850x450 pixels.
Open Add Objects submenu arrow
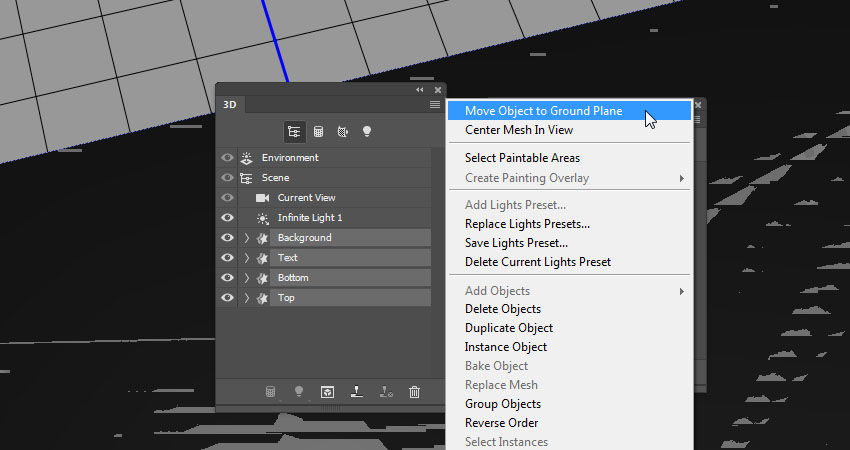[681, 292]
